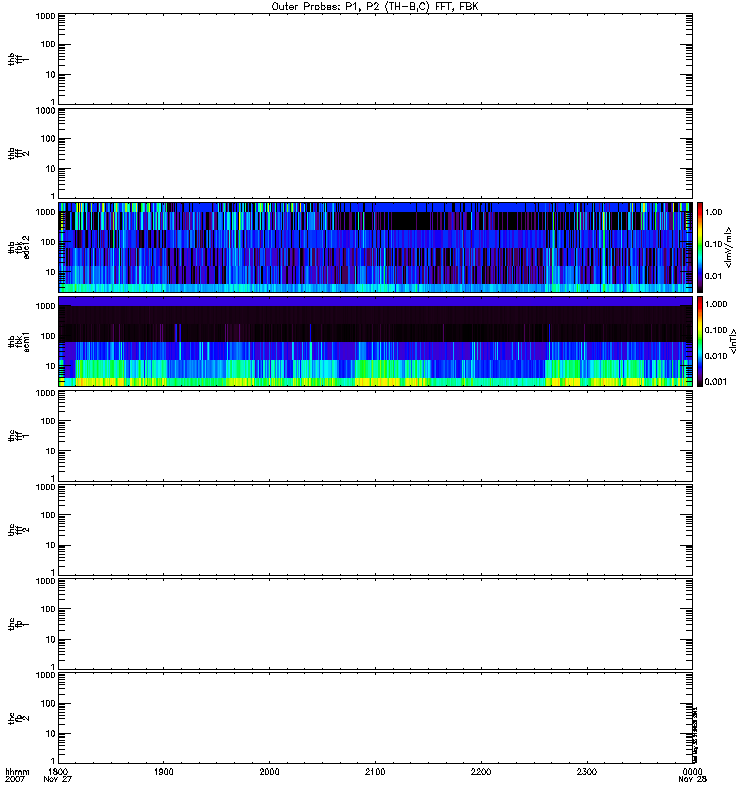750x800 pixels.
Task: Select the nT rainbow color bar
Action: tap(701, 341)
